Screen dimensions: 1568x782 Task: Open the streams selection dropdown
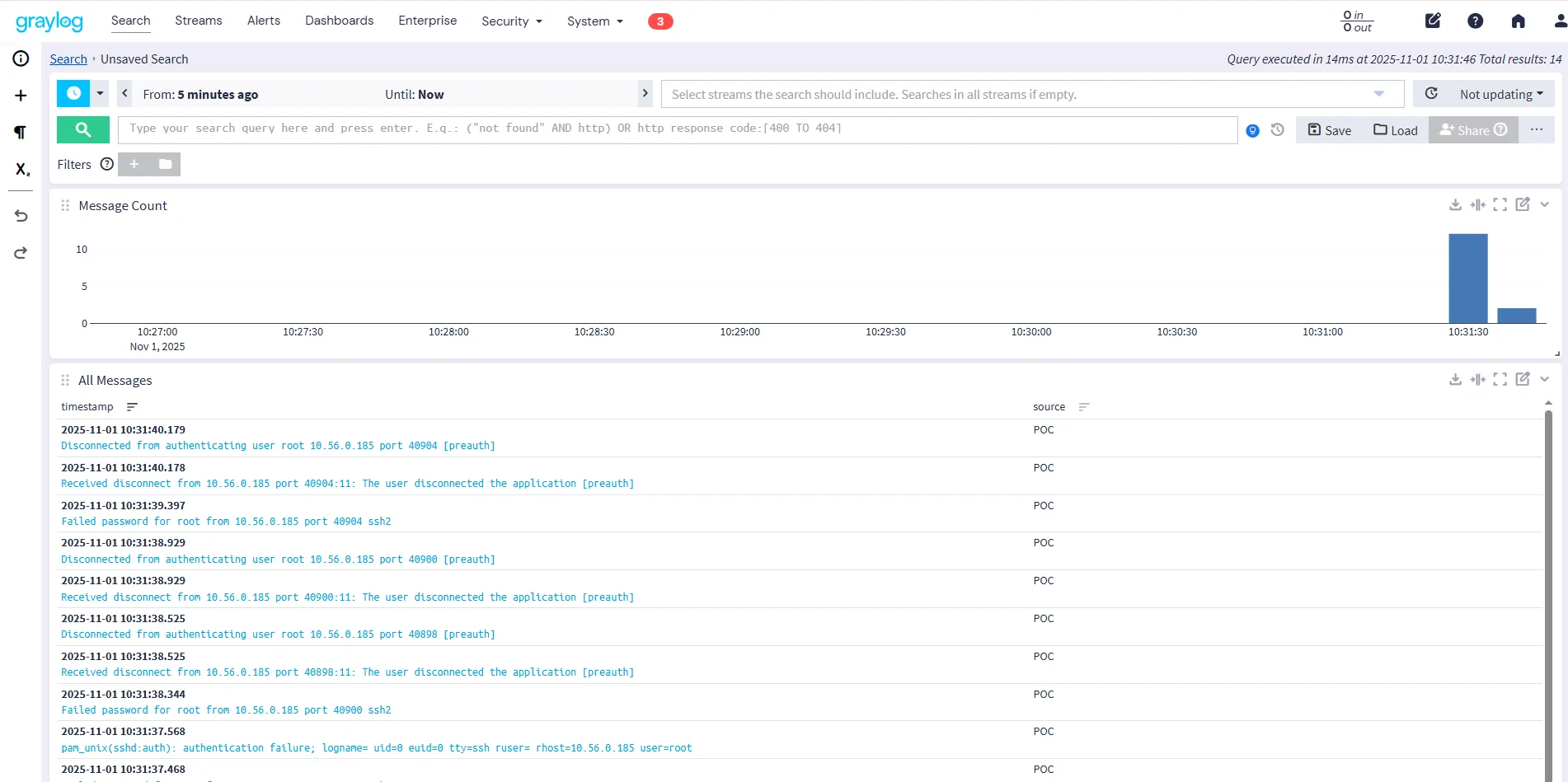tap(1379, 94)
